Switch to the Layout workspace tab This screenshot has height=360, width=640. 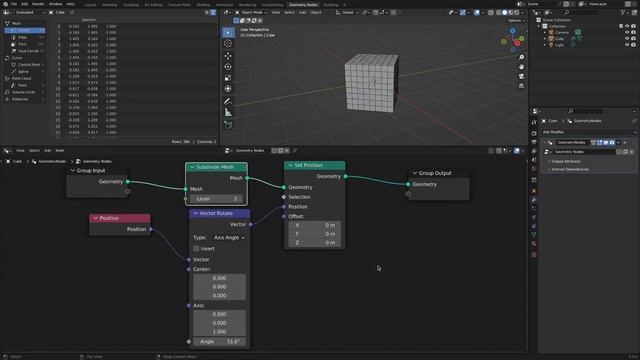coord(90,5)
